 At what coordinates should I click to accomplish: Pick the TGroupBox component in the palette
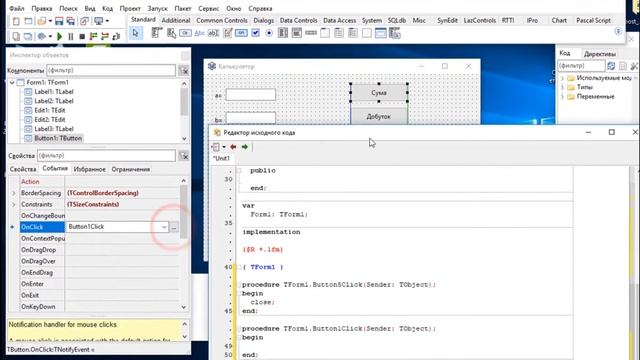tap(325, 33)
